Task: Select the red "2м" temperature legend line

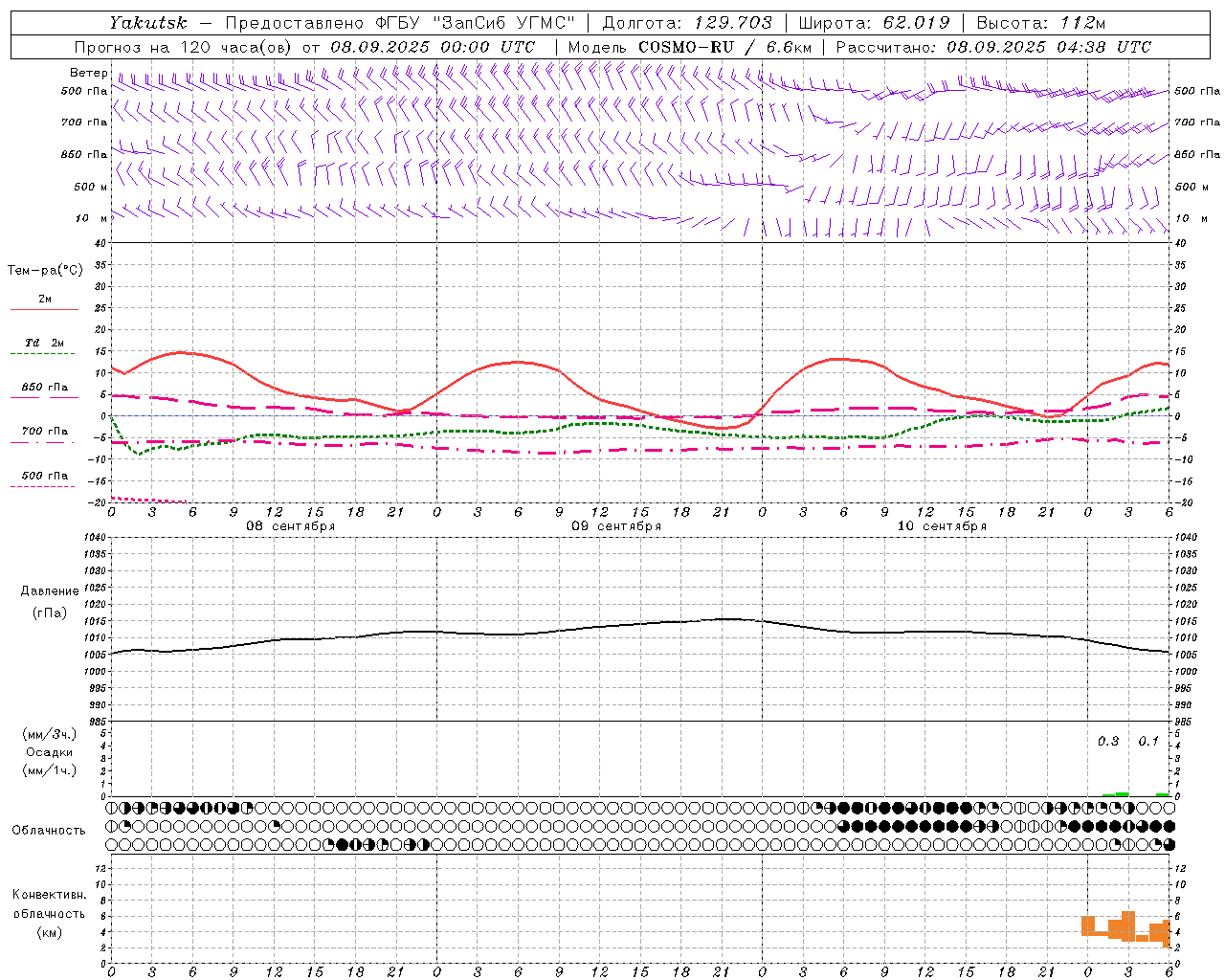Action: [x=44, y=309]
